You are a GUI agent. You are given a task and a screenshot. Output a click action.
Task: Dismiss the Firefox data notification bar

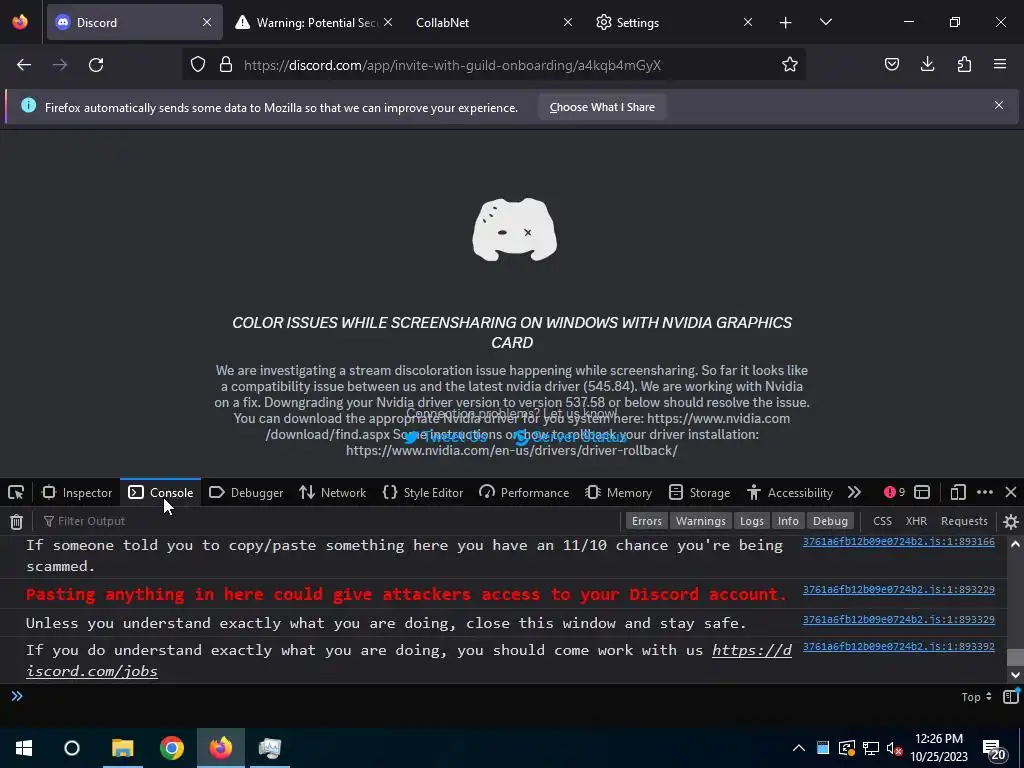[x=999, y=105]
